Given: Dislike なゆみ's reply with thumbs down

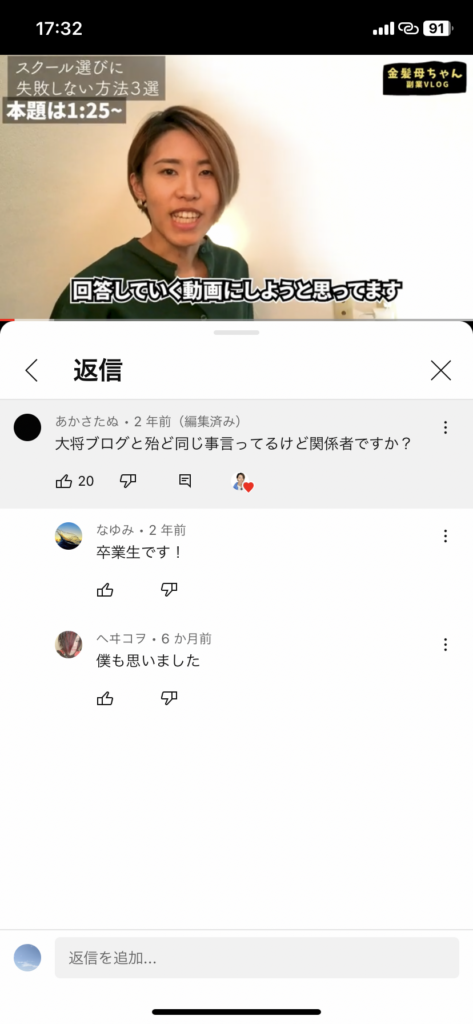Looking at the screenshot, I should tap(169, 590).
